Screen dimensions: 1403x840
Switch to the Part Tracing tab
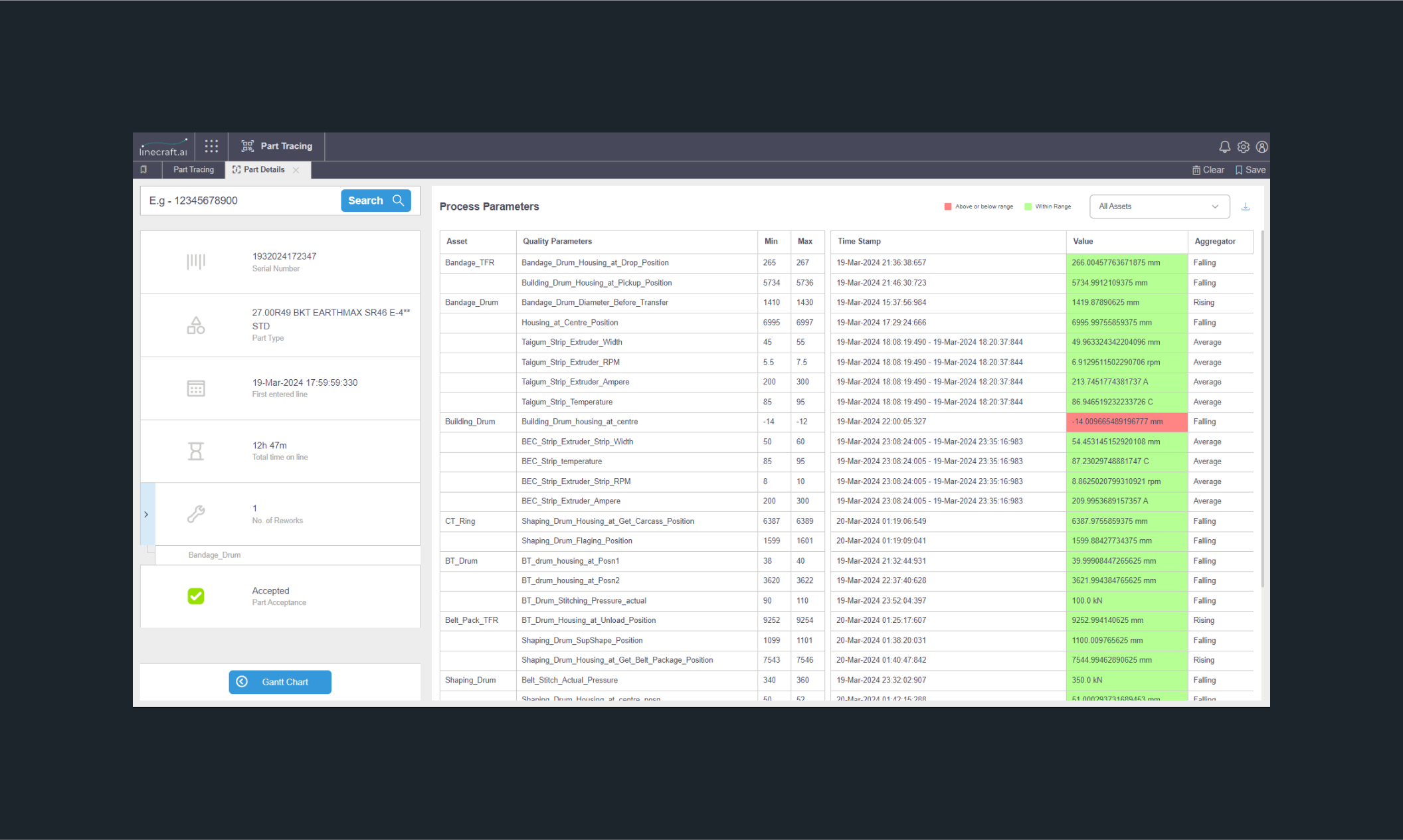click(x=193, y=170)
